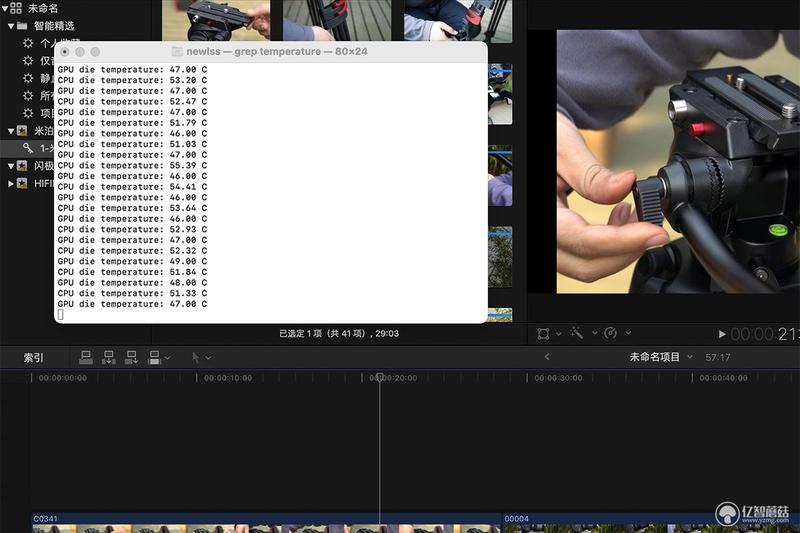
Task: Select the key icon of the 1- keyword collection
Action: click(28, 148)
